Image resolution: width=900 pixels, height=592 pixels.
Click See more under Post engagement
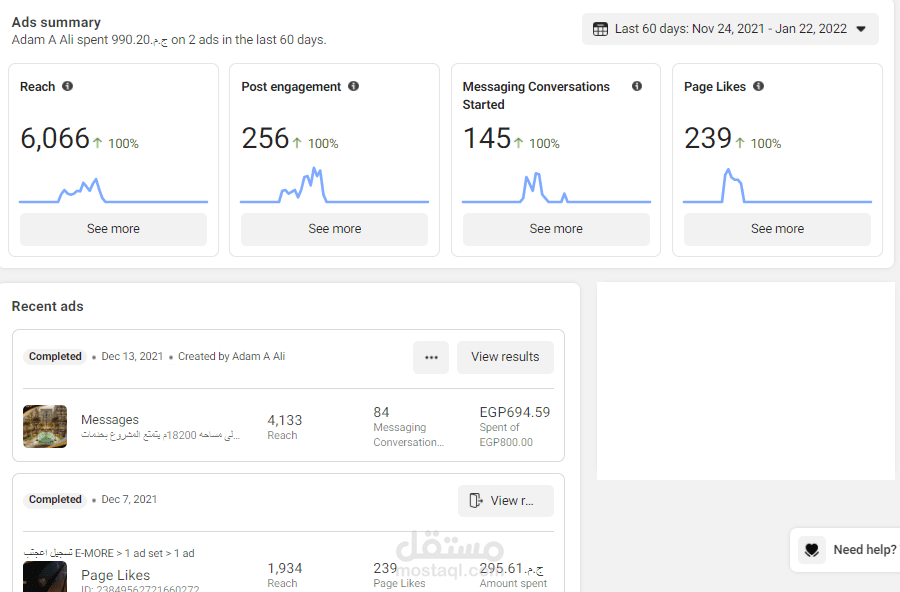[335, 229]
